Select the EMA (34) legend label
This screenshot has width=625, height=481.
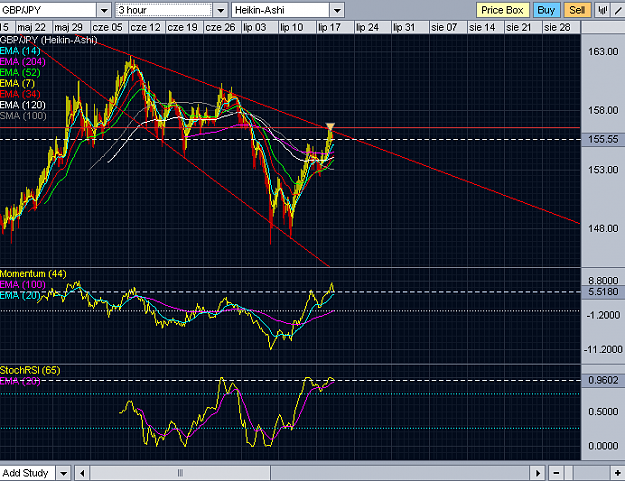[20, 94]
